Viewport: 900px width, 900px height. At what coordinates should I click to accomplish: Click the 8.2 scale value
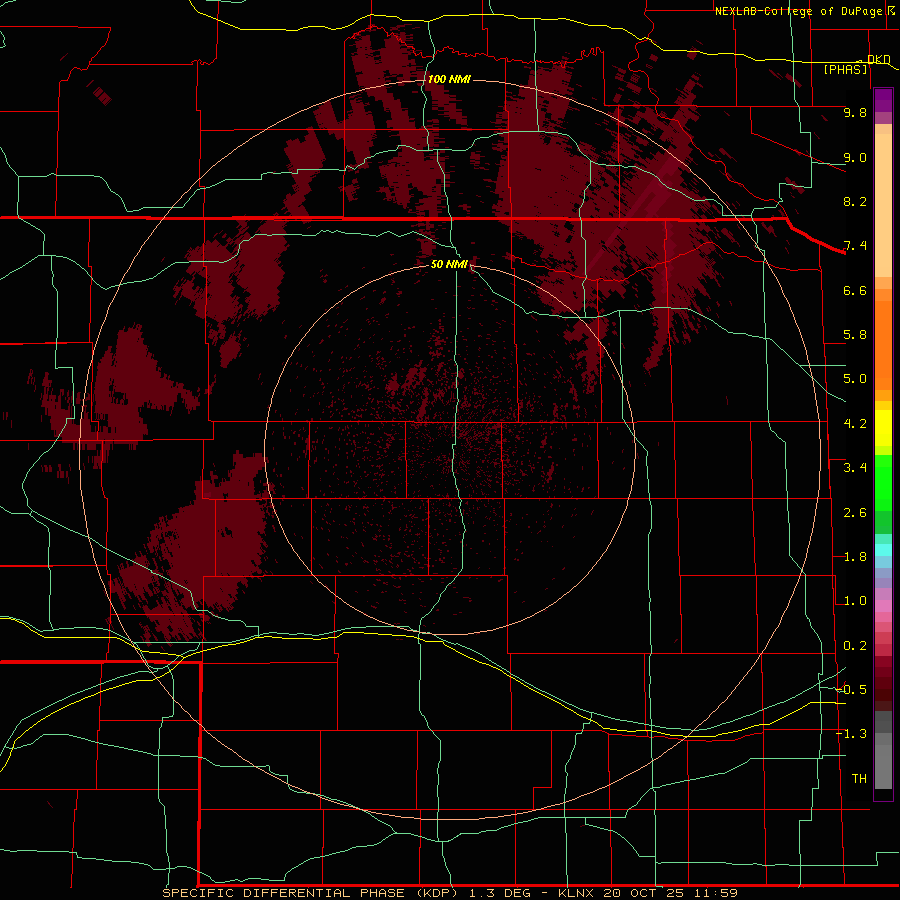pos(855,201)
